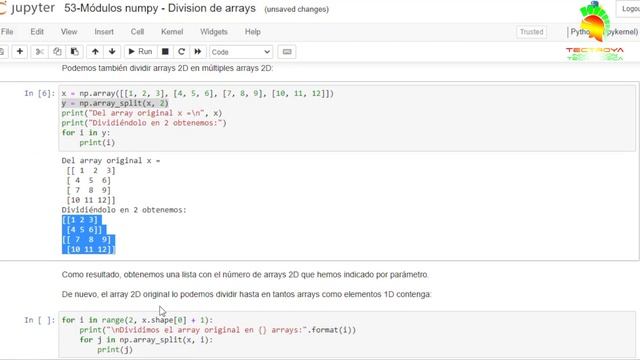
Task: Open the View menu
Action: (69, 32)
